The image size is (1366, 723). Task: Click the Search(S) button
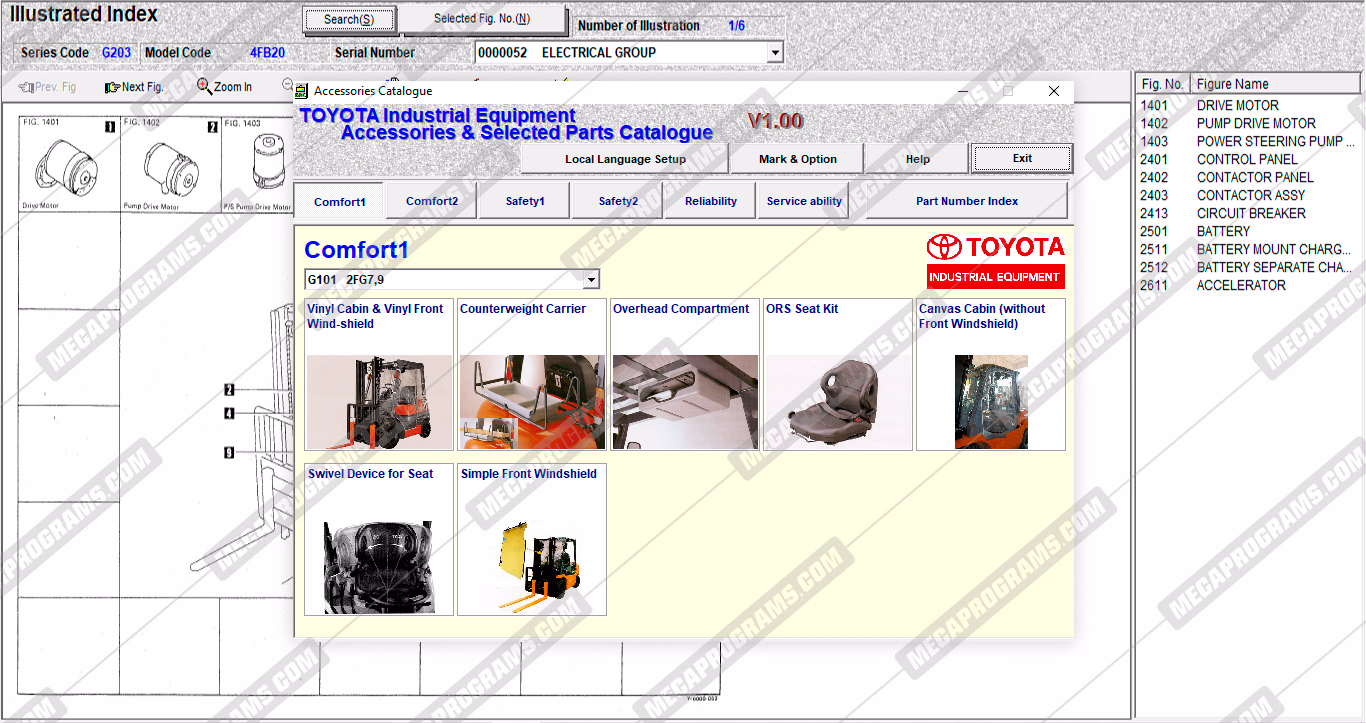coord(349,19)
